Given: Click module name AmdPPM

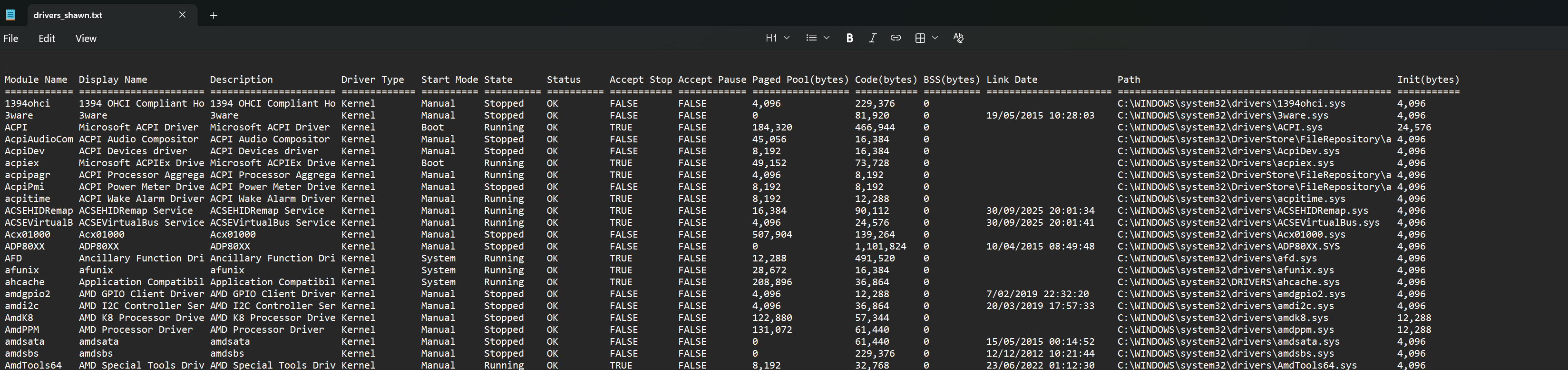Looking at the screenshot, I should 22,330.
